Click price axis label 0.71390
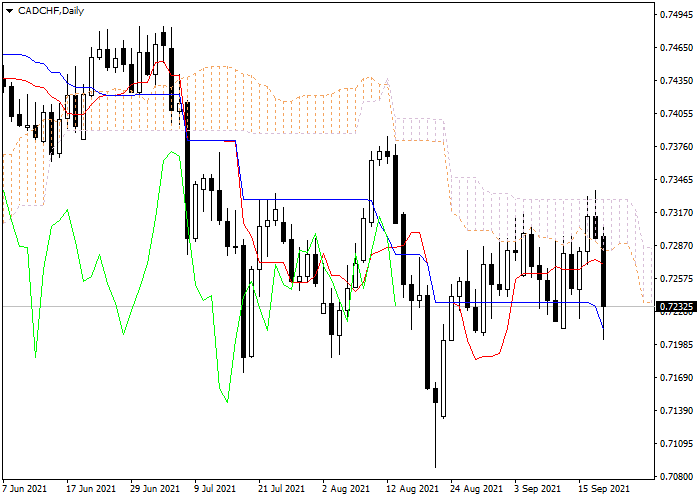 point(676,411)
